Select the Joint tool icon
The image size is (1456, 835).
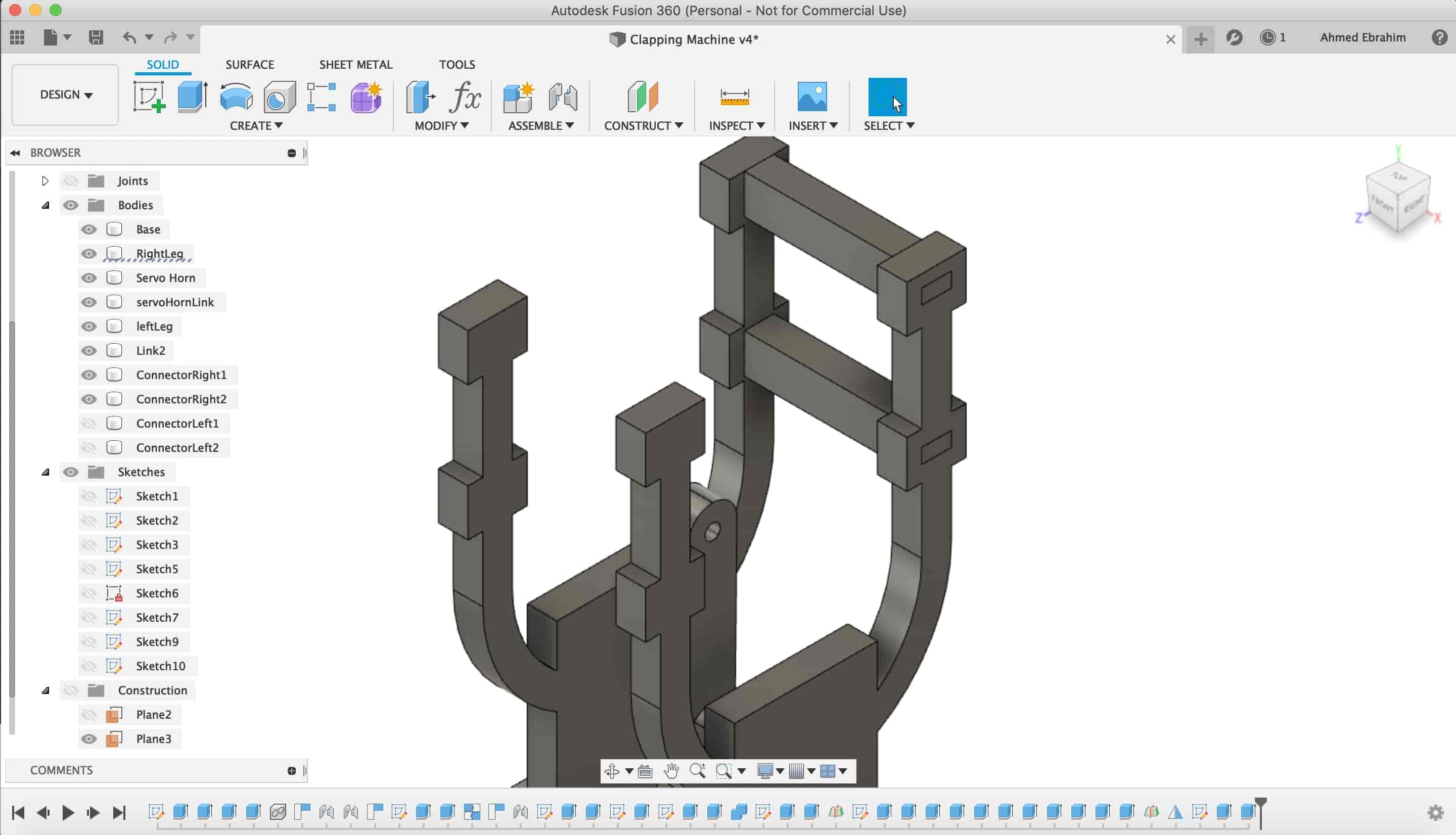pos(563,97)
